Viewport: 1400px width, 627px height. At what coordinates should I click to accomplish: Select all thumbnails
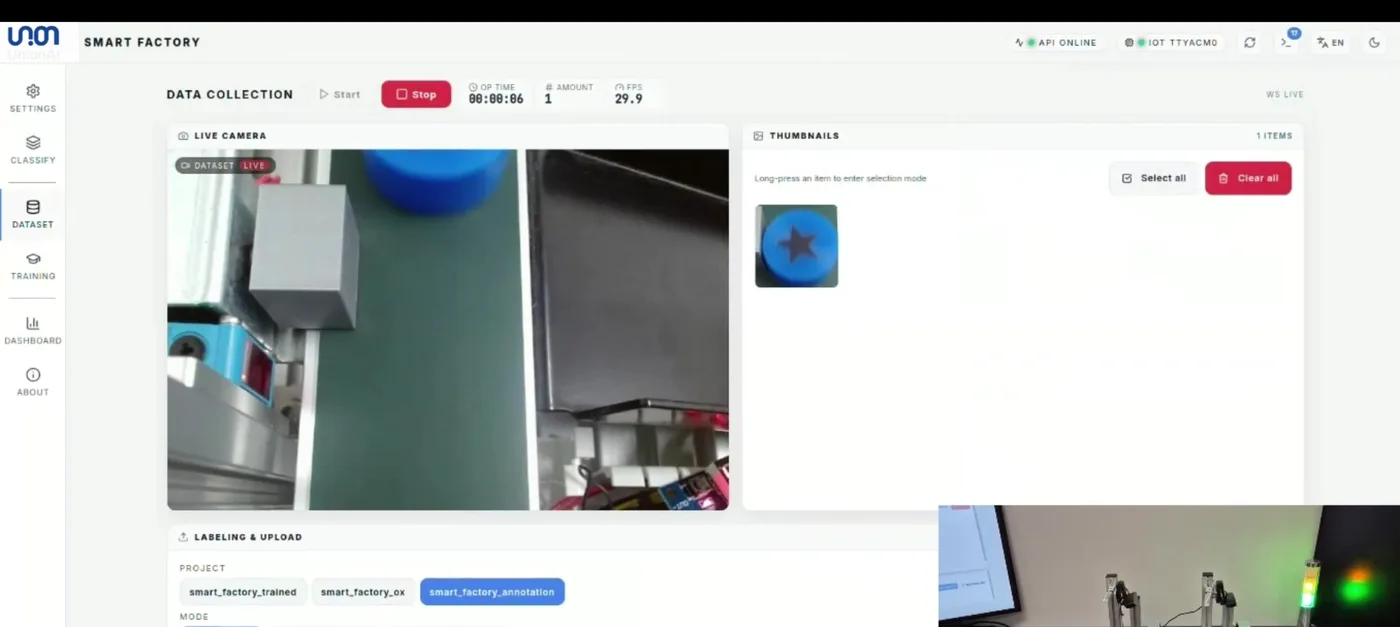click(x=1154, y=178)
